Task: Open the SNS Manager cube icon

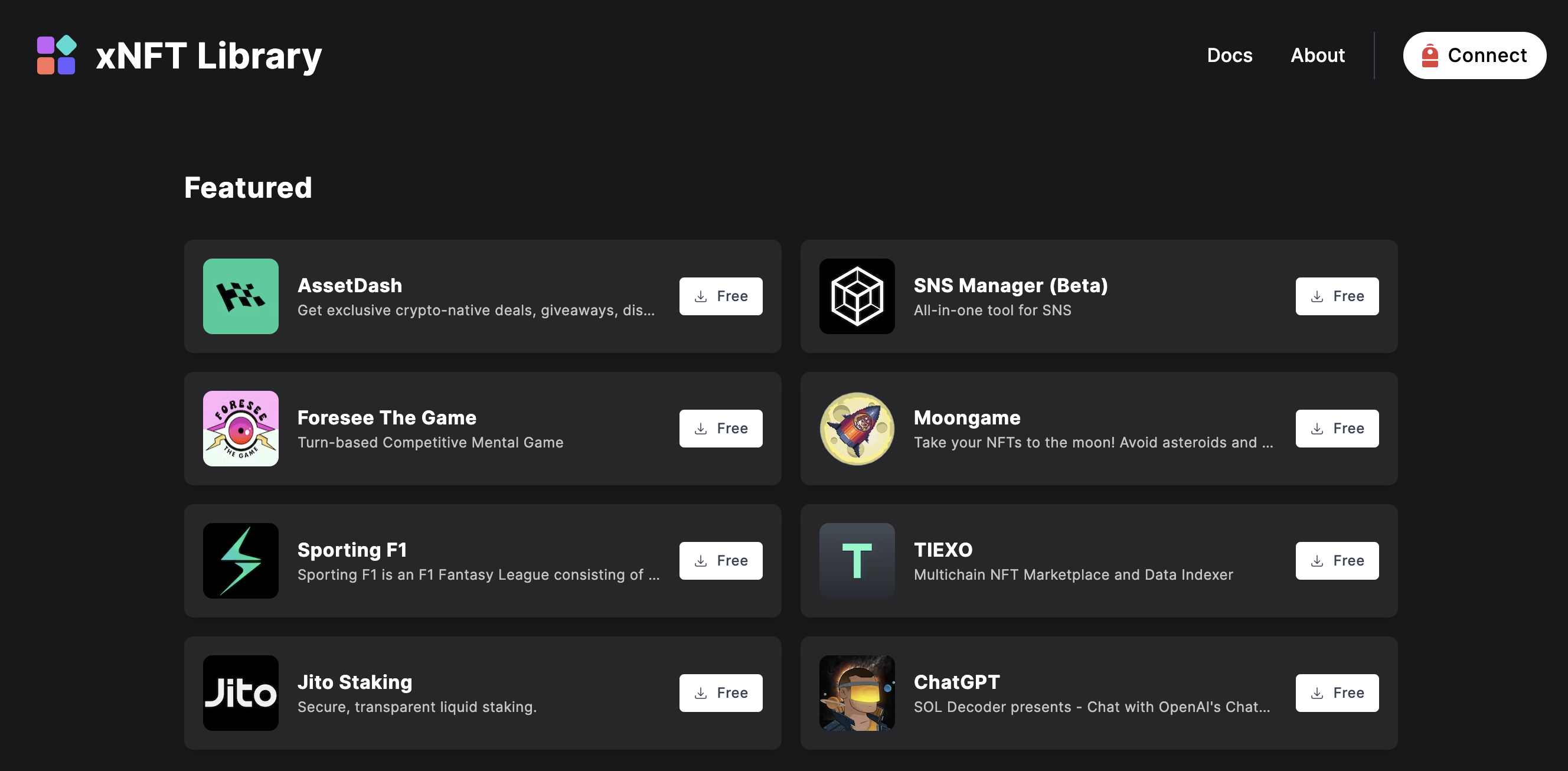Action: coord(857,296)
